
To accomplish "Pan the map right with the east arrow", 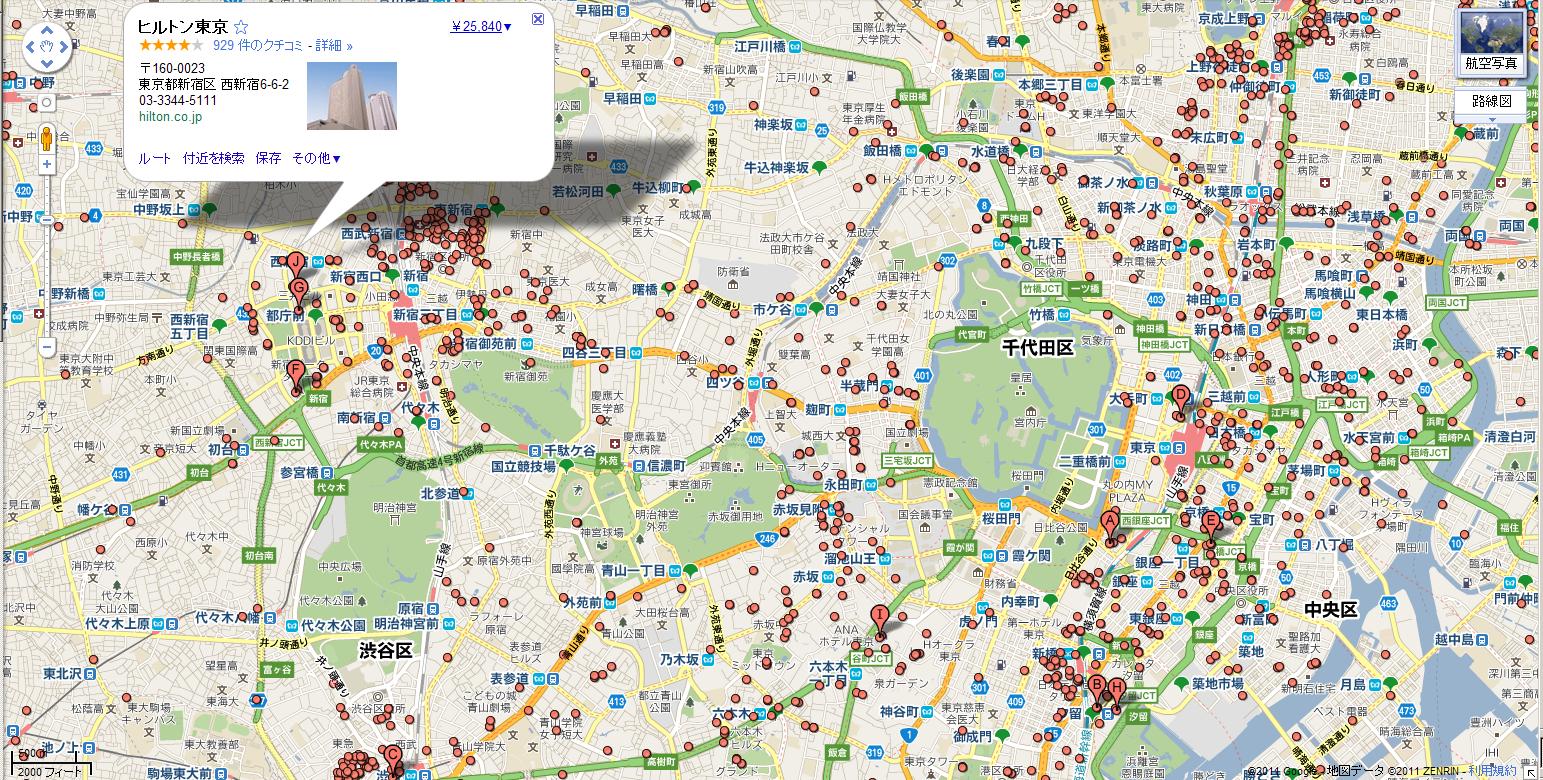I will click(64, 46).
